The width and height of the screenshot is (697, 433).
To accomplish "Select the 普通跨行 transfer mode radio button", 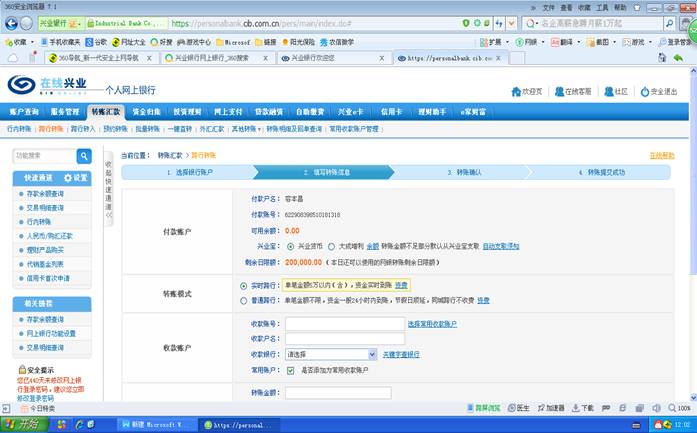I will tap(244, 300).
